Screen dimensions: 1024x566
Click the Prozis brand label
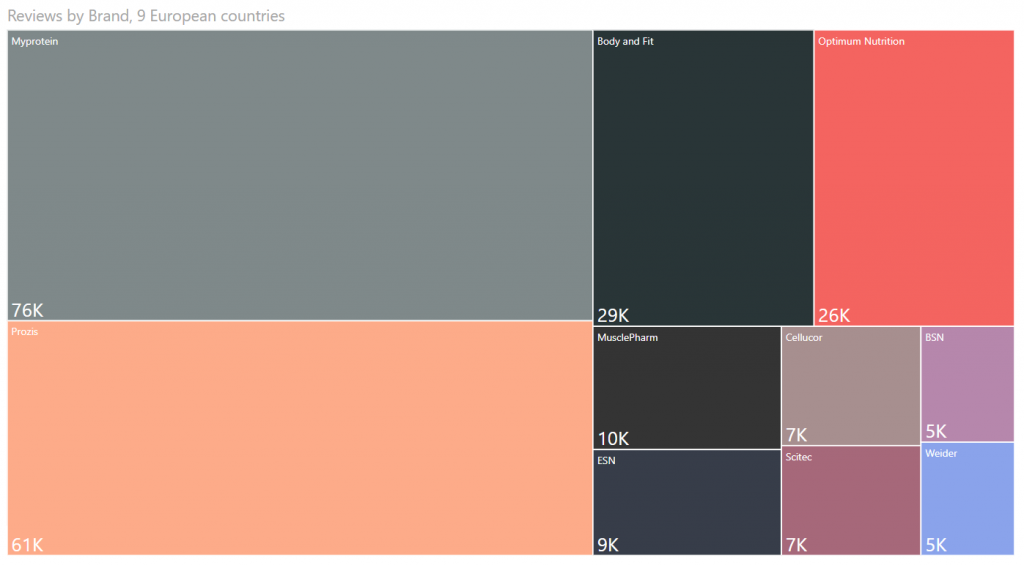click(25, 332)
